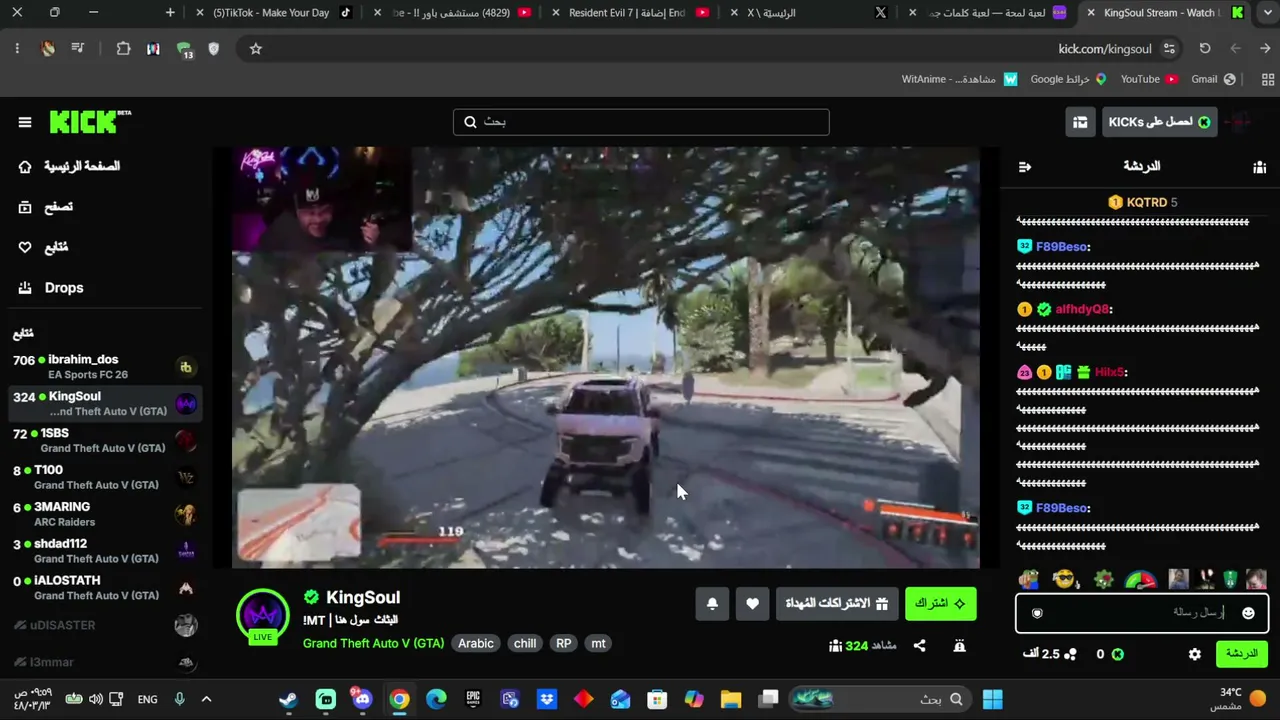Select the RP tag
This screenshot has height=720, width=1280.
coord(564,644)
